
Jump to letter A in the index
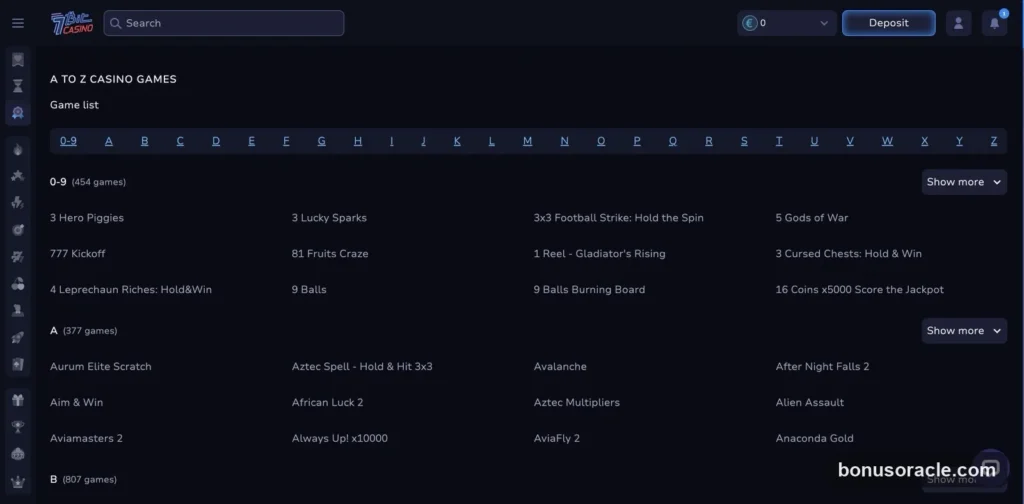[109, 141]
